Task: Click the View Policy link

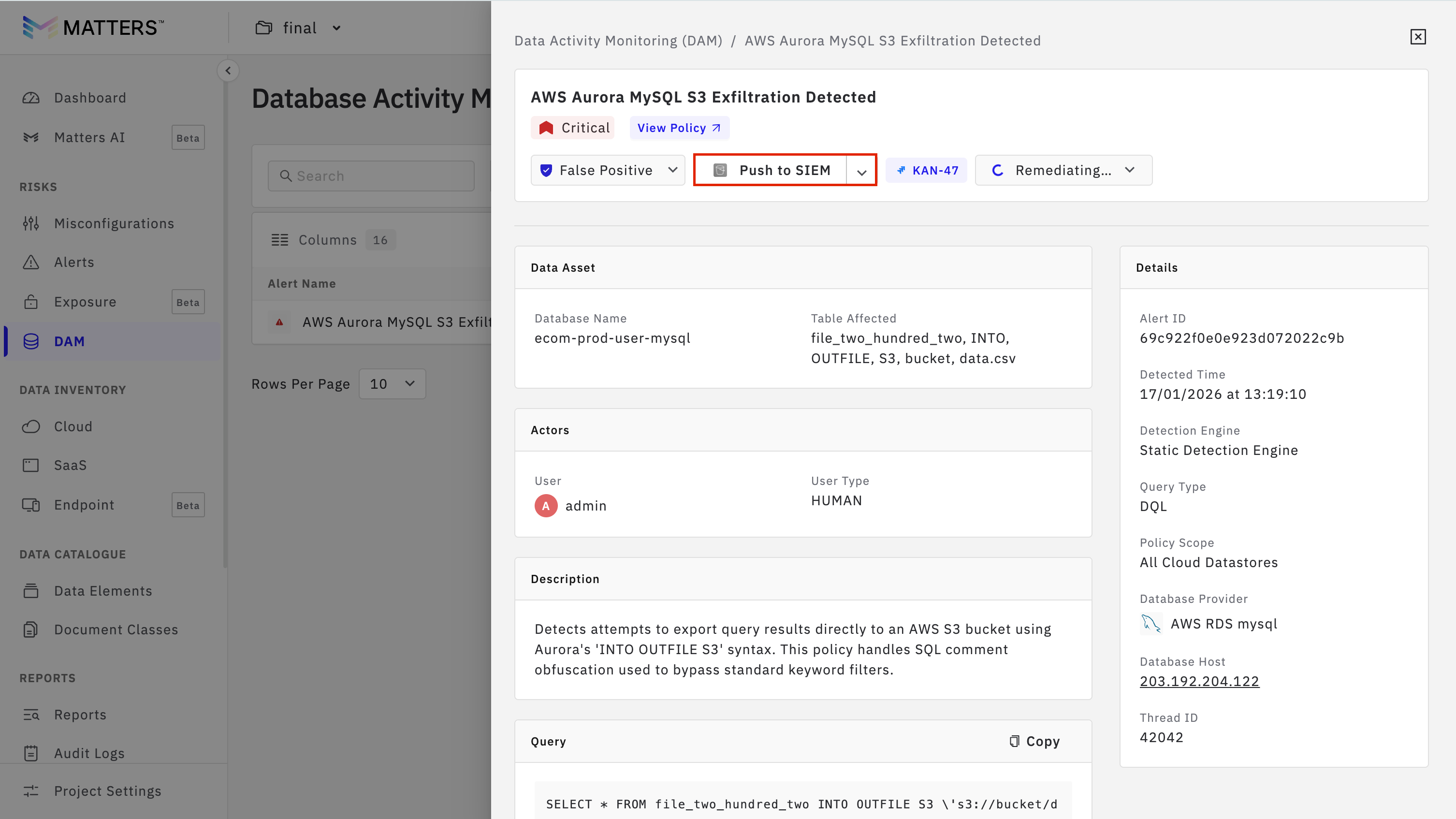Action: point(679,128)
